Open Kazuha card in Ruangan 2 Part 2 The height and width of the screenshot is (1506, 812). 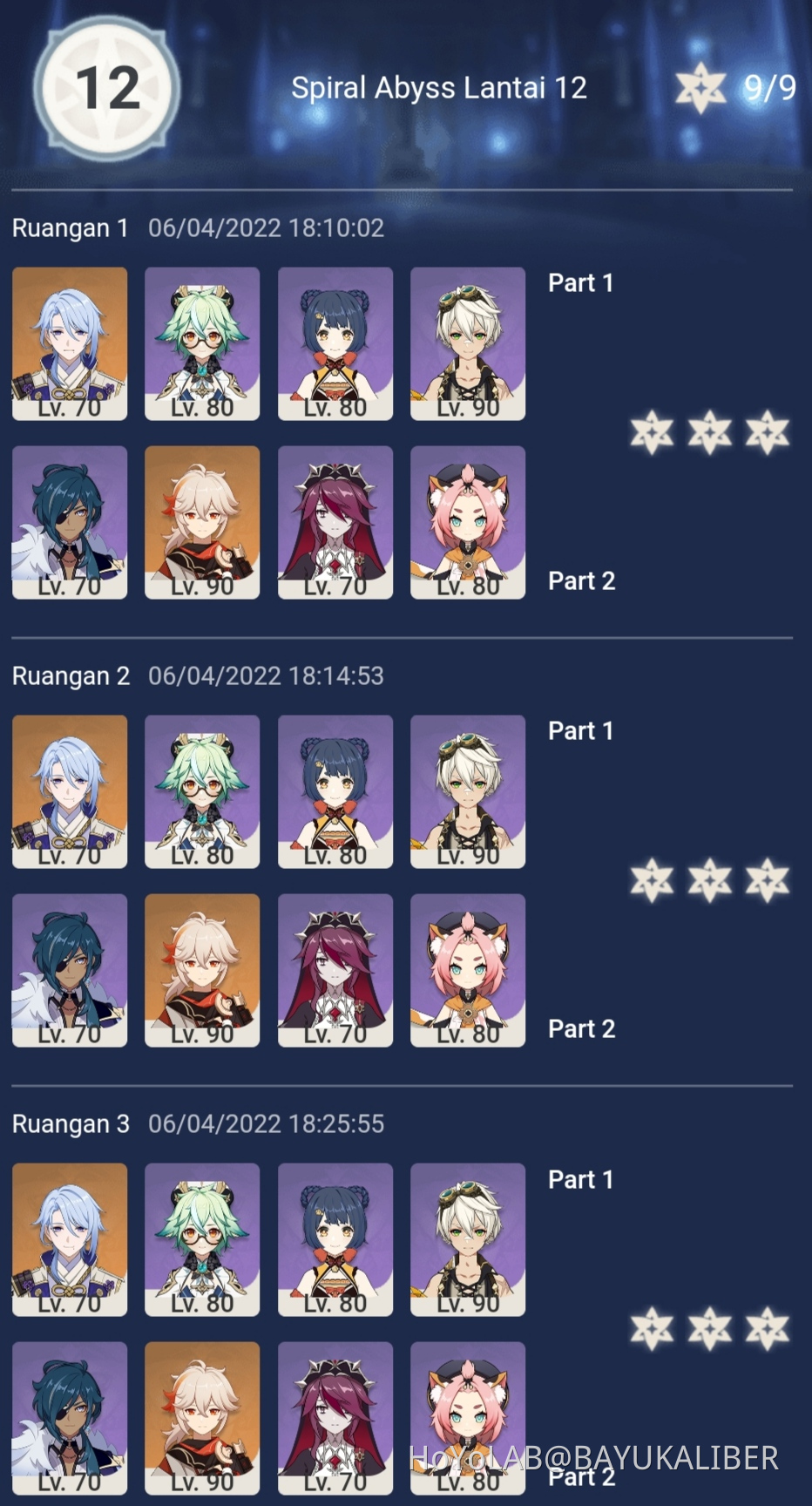(x=202, y=971)
